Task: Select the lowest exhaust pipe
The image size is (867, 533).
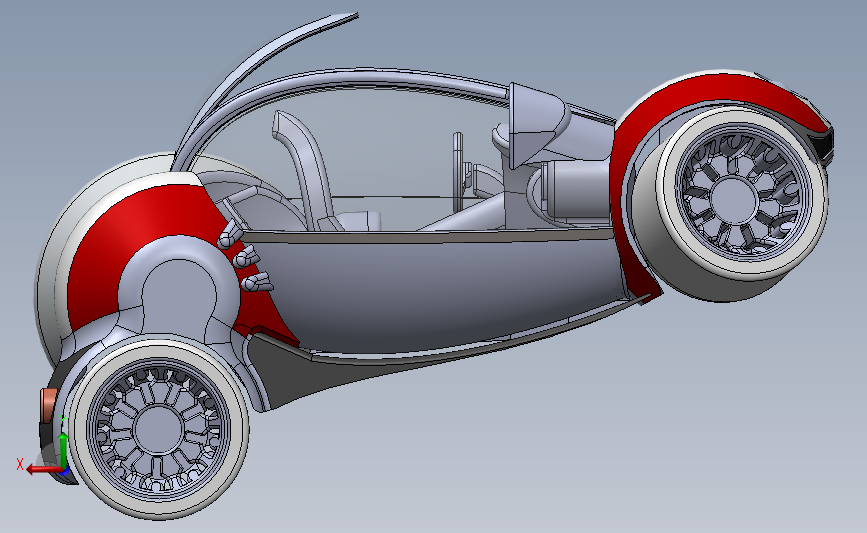Action: pyautogui.click(x=257, y=282)
